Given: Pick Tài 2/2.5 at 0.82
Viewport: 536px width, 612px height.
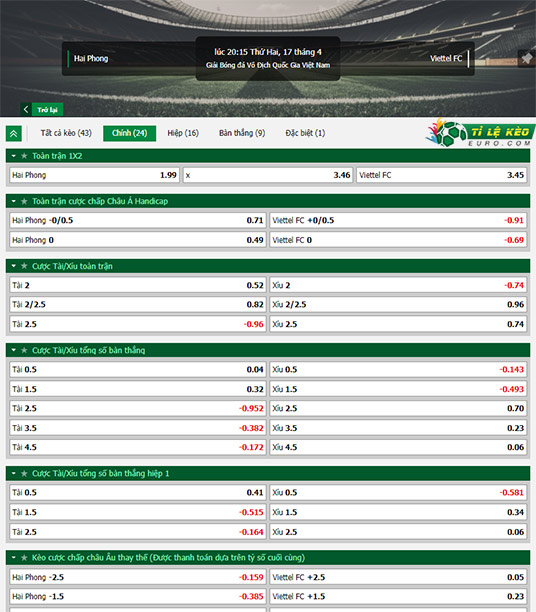Looking at the screenshot, I should [x=138, y=304].
